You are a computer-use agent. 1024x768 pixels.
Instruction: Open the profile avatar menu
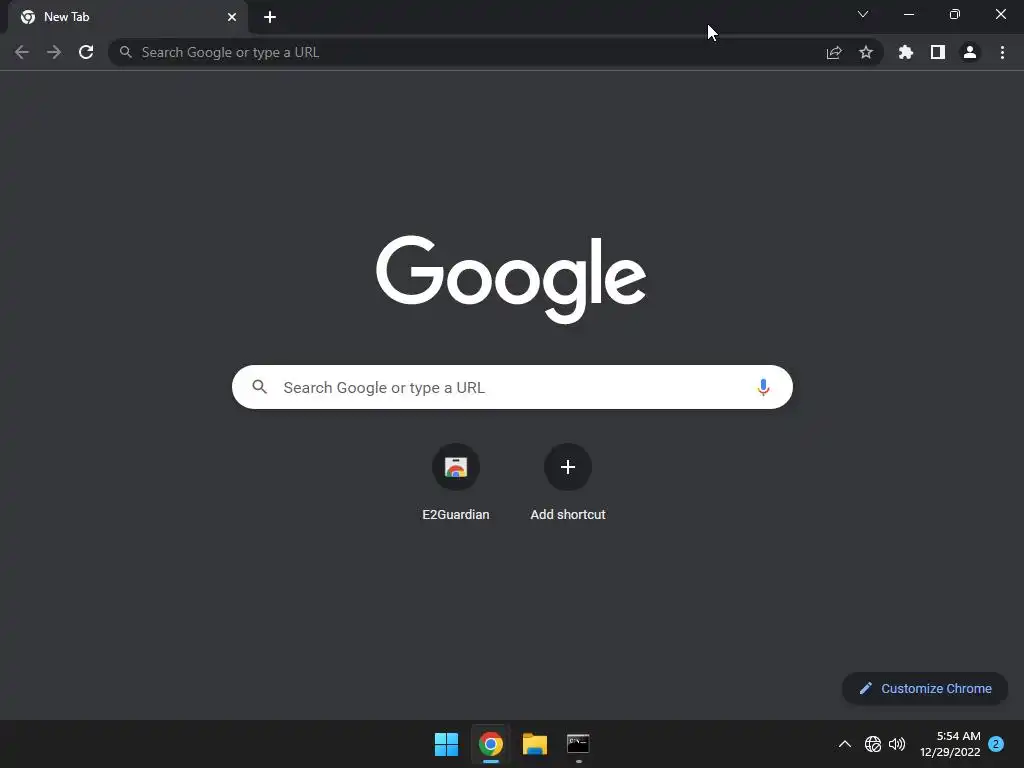970,52
